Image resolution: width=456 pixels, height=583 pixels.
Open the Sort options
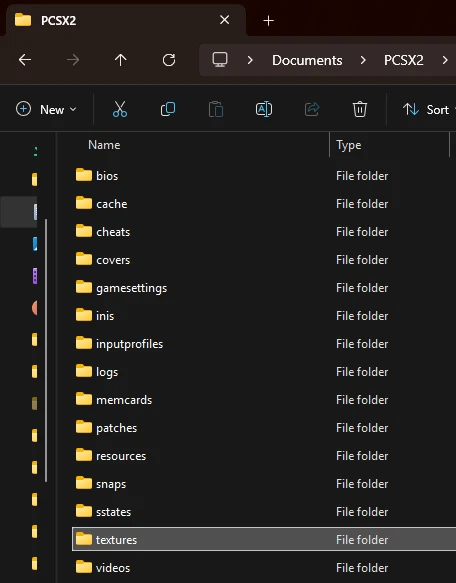[429, 109]
